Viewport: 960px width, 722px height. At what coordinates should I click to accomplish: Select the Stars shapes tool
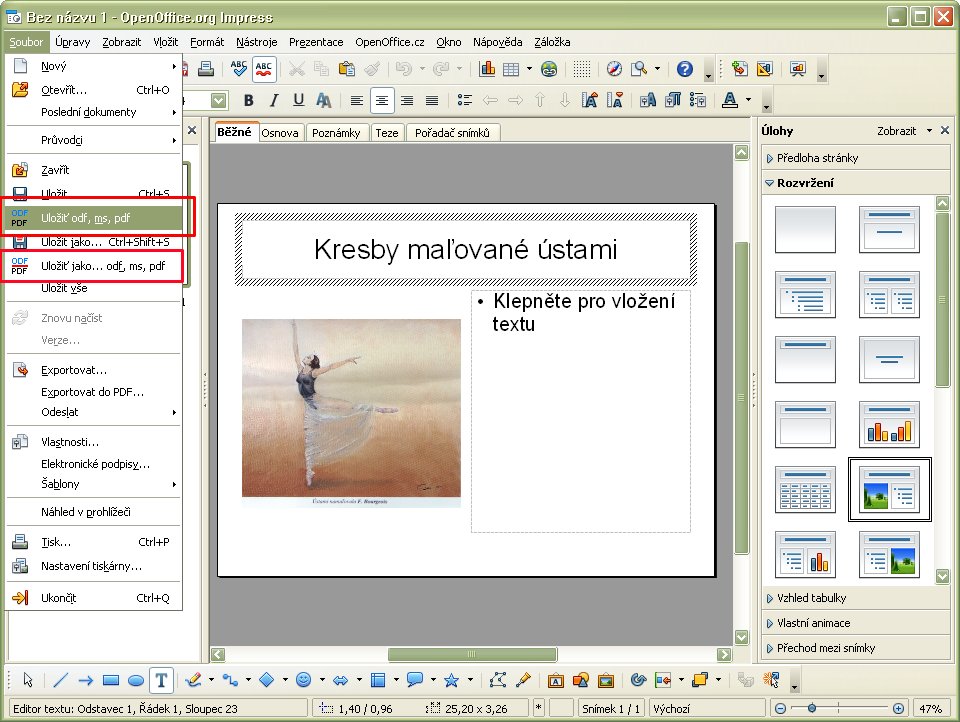click(451, 680)
